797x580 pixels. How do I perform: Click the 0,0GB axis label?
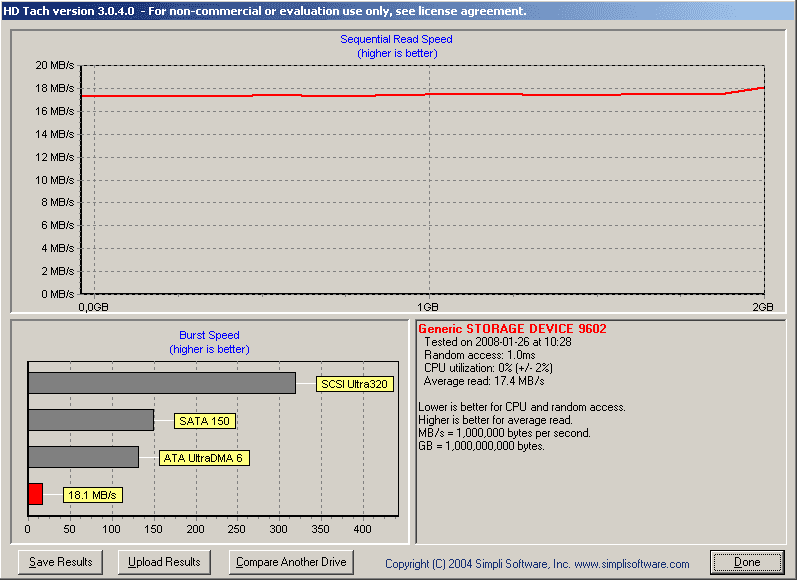(x=93, y=307)
